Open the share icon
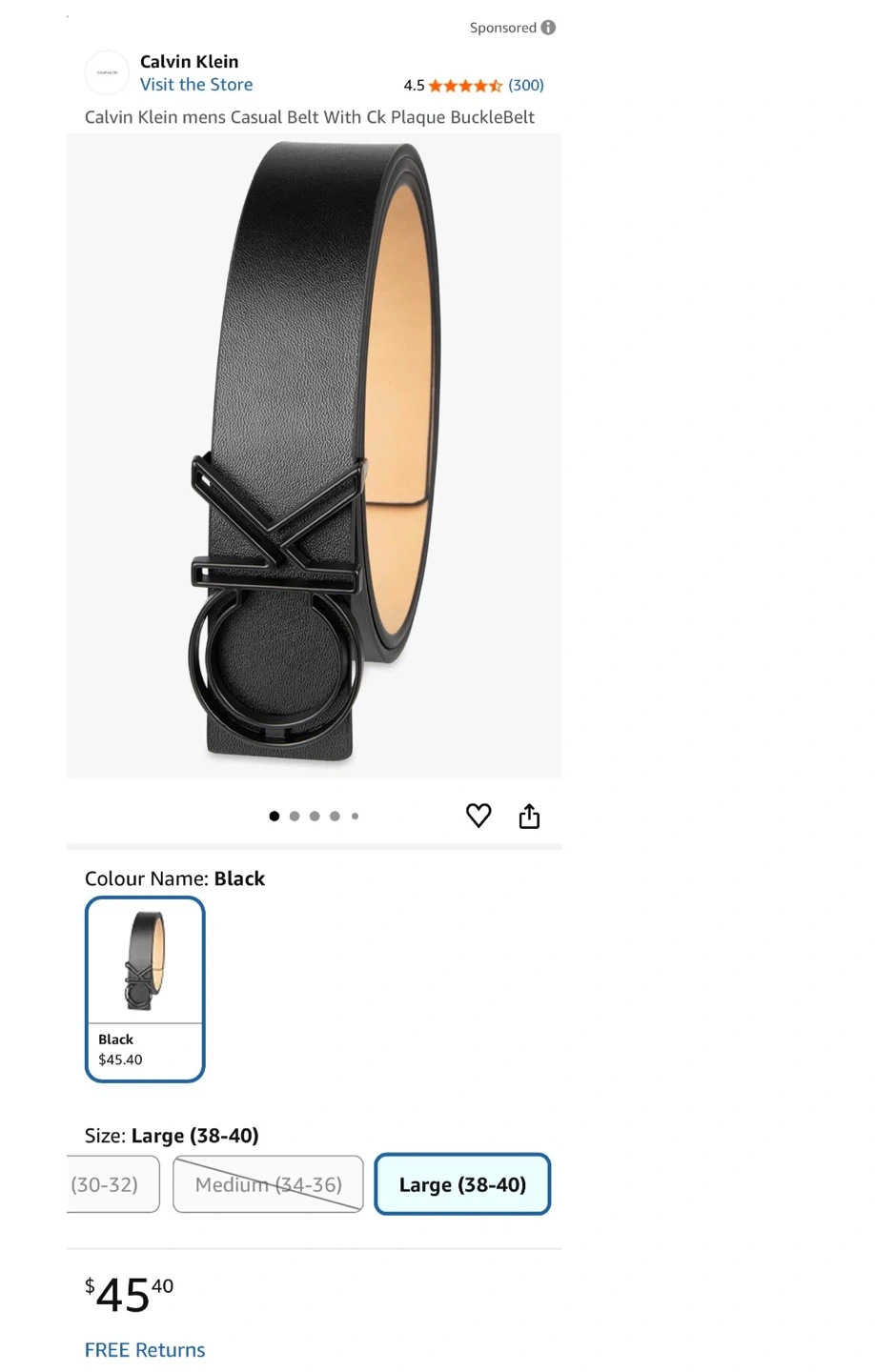Screen dimensions: 875x1372 click(x=529, y=816)
